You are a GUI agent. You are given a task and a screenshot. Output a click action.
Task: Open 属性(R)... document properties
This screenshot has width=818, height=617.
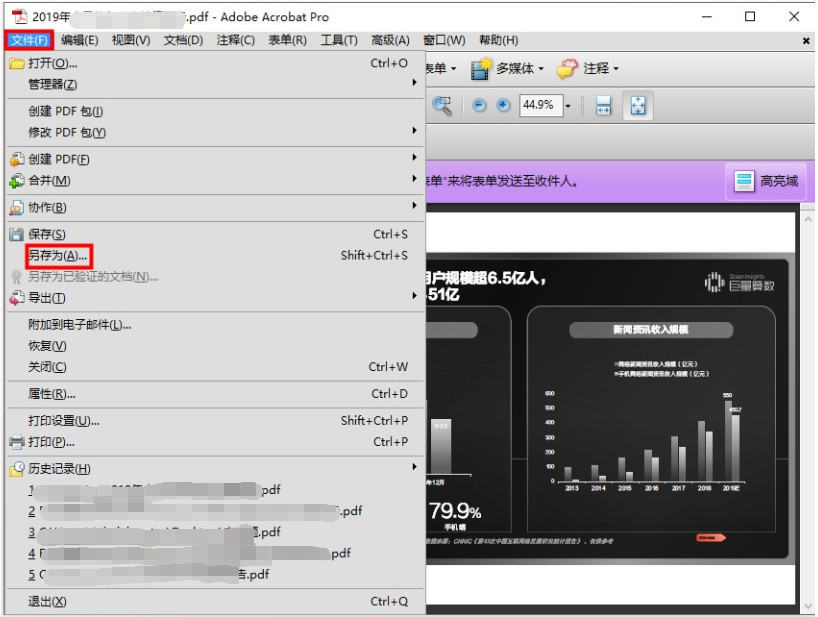coord(214,394)
